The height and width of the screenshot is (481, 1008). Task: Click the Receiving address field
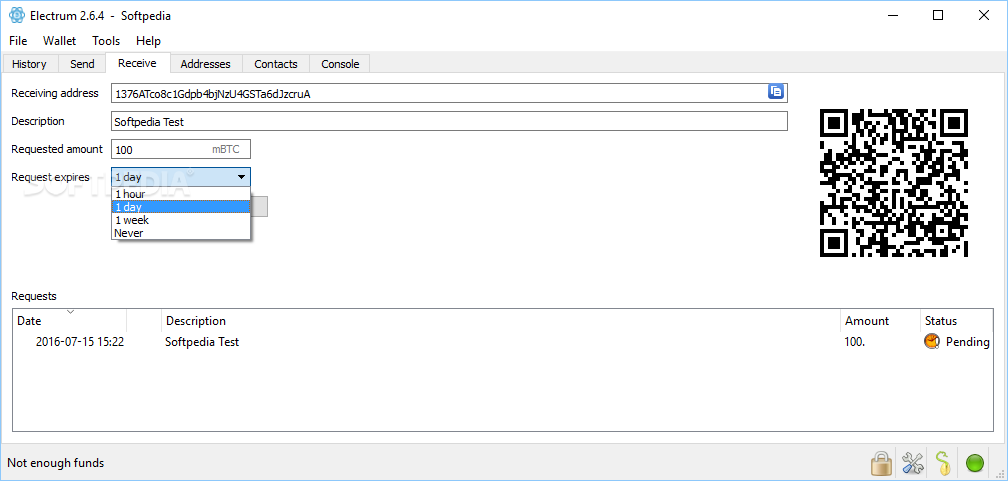pyautogui.click(x=449, y=93)
